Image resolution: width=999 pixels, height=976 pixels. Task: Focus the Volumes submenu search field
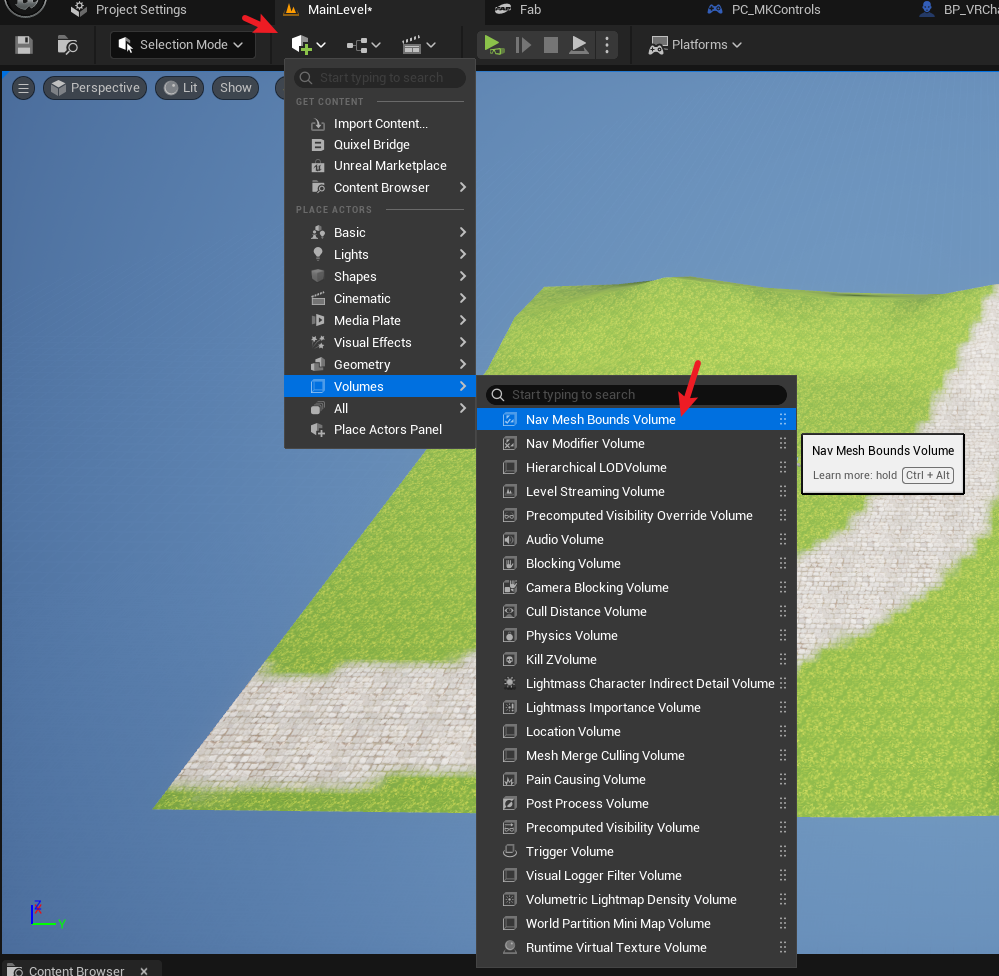point(636,395)
